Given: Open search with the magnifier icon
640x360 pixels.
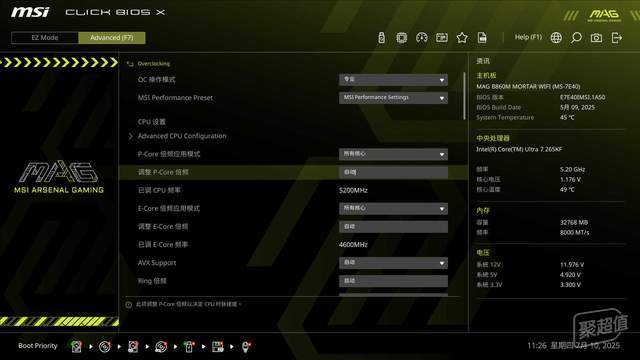Looking at the screenshot, I should point(576,38).
